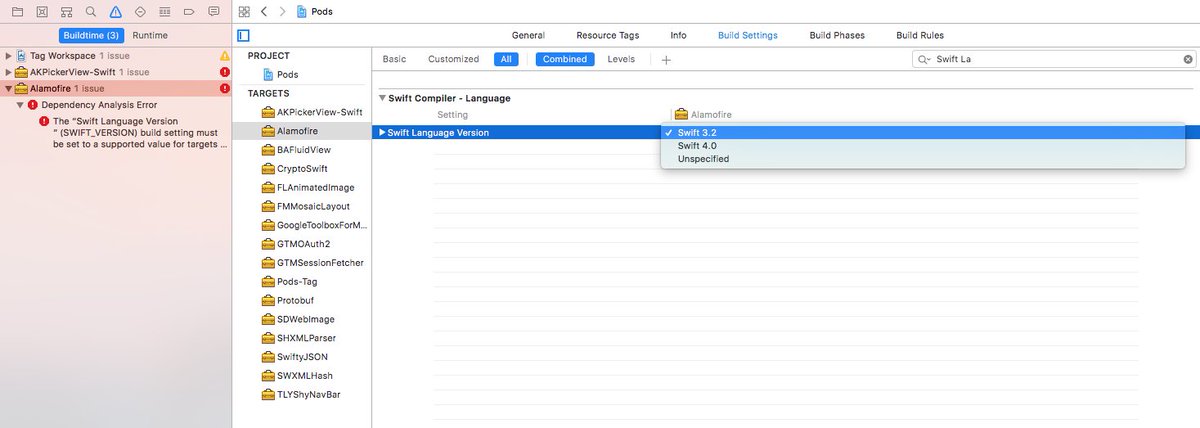This screenshot has height=428, width=1200.
Task: Open the Symbol navigator hierarchy icon
Action: (66, 11)
